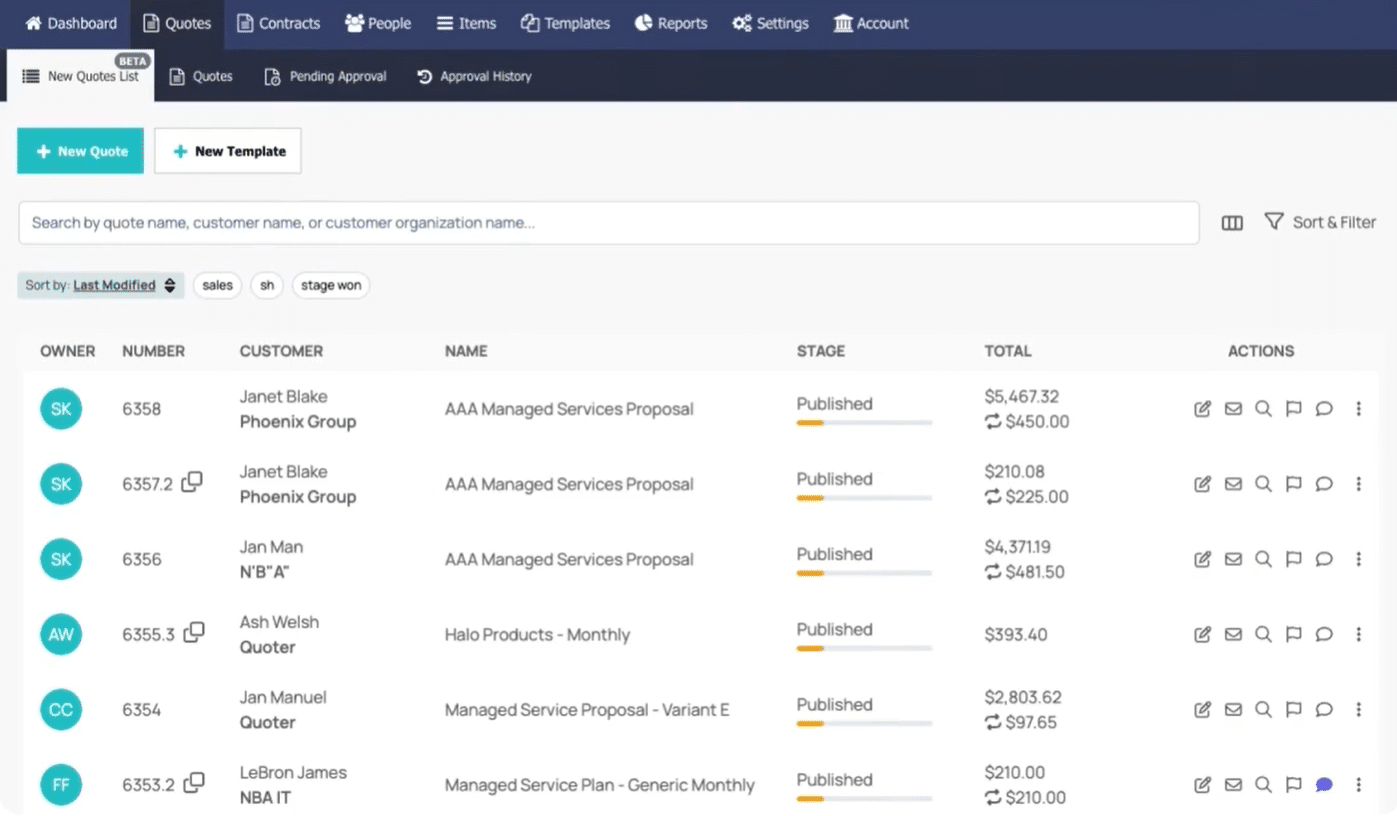The height and width of the screenshot is (816, 1397).
Task: Open three-dot menu for quote 6358
Action: pyautogui.click(x=1358, y=409)
